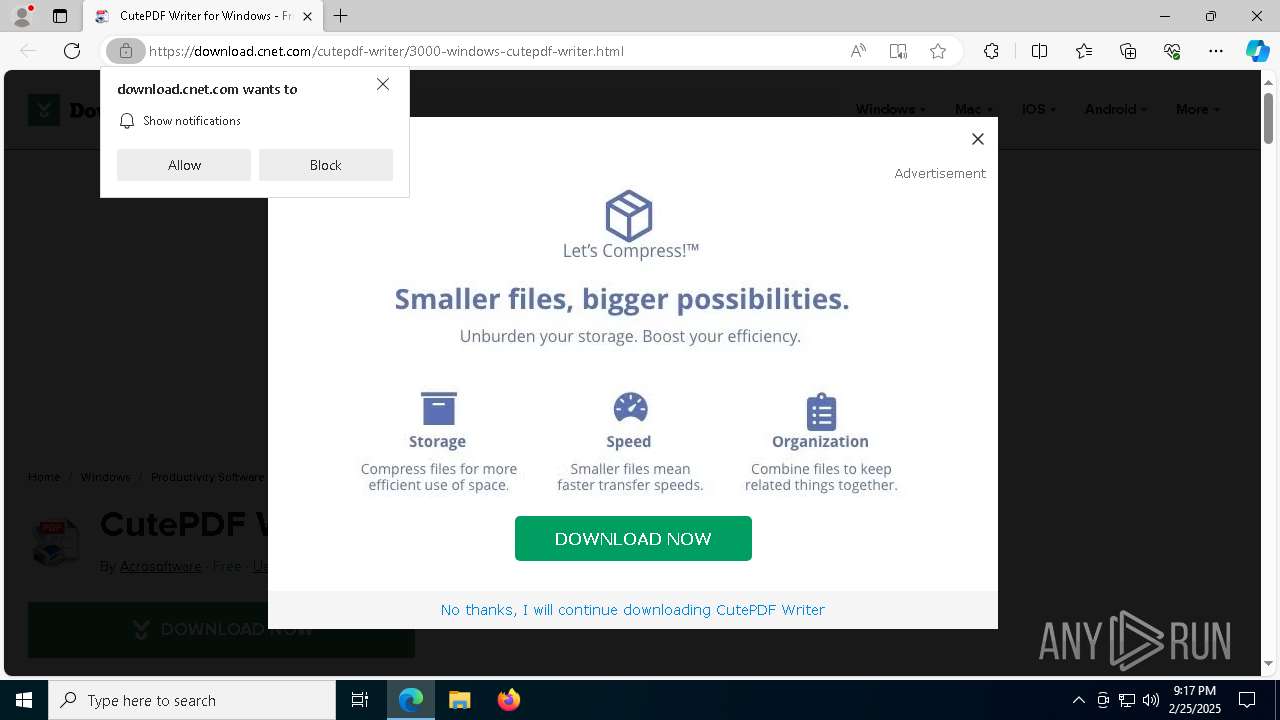The height and width of the screenshot is (720, 1280).
Task: Open browser Extensions icon
Action: click(991, 51)
